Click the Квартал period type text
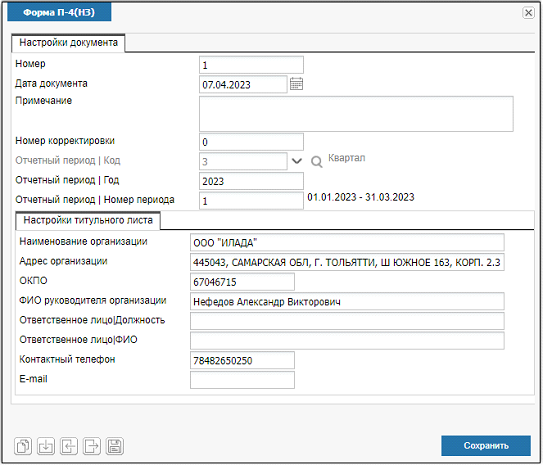Image resolution: width=543 pixels, height=465 pixels. (347, 158)
